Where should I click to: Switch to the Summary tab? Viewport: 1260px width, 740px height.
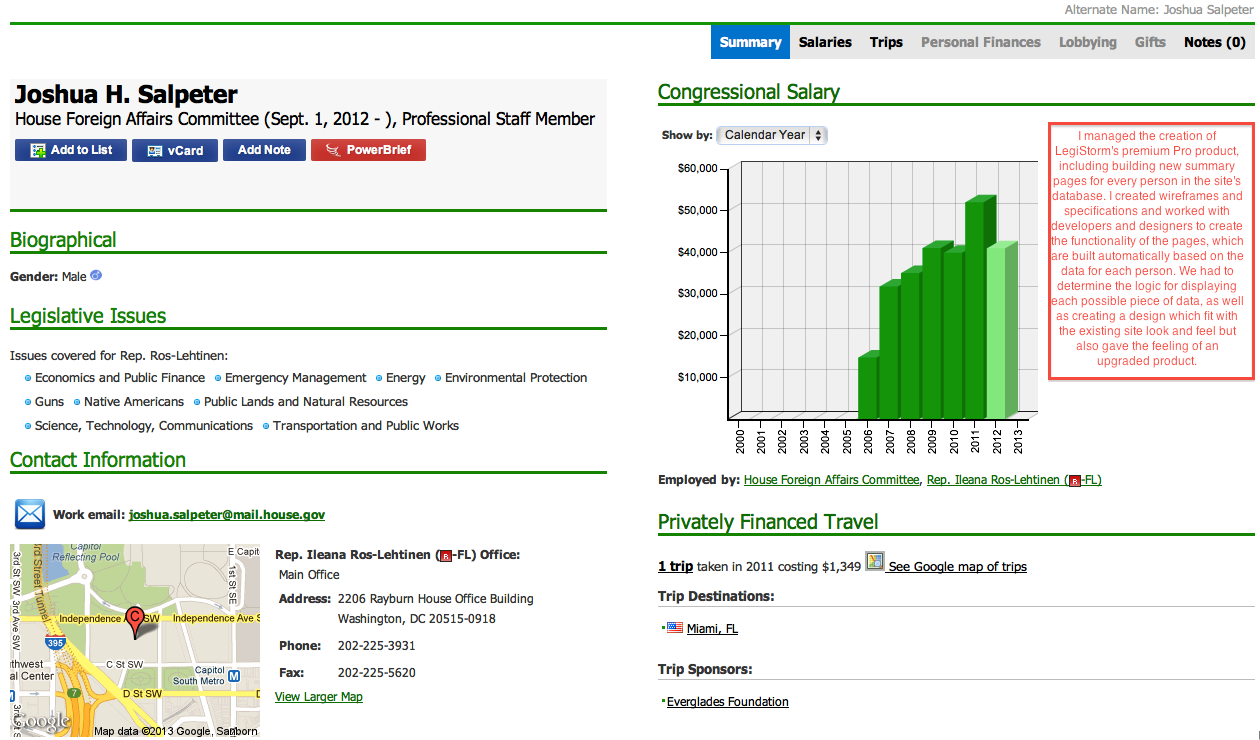pos(750,42)
